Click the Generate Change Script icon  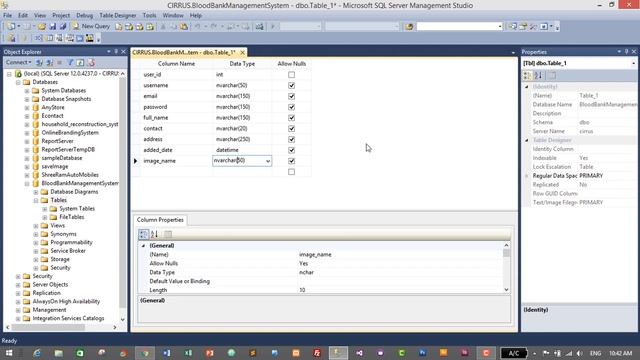pos(11,38)
